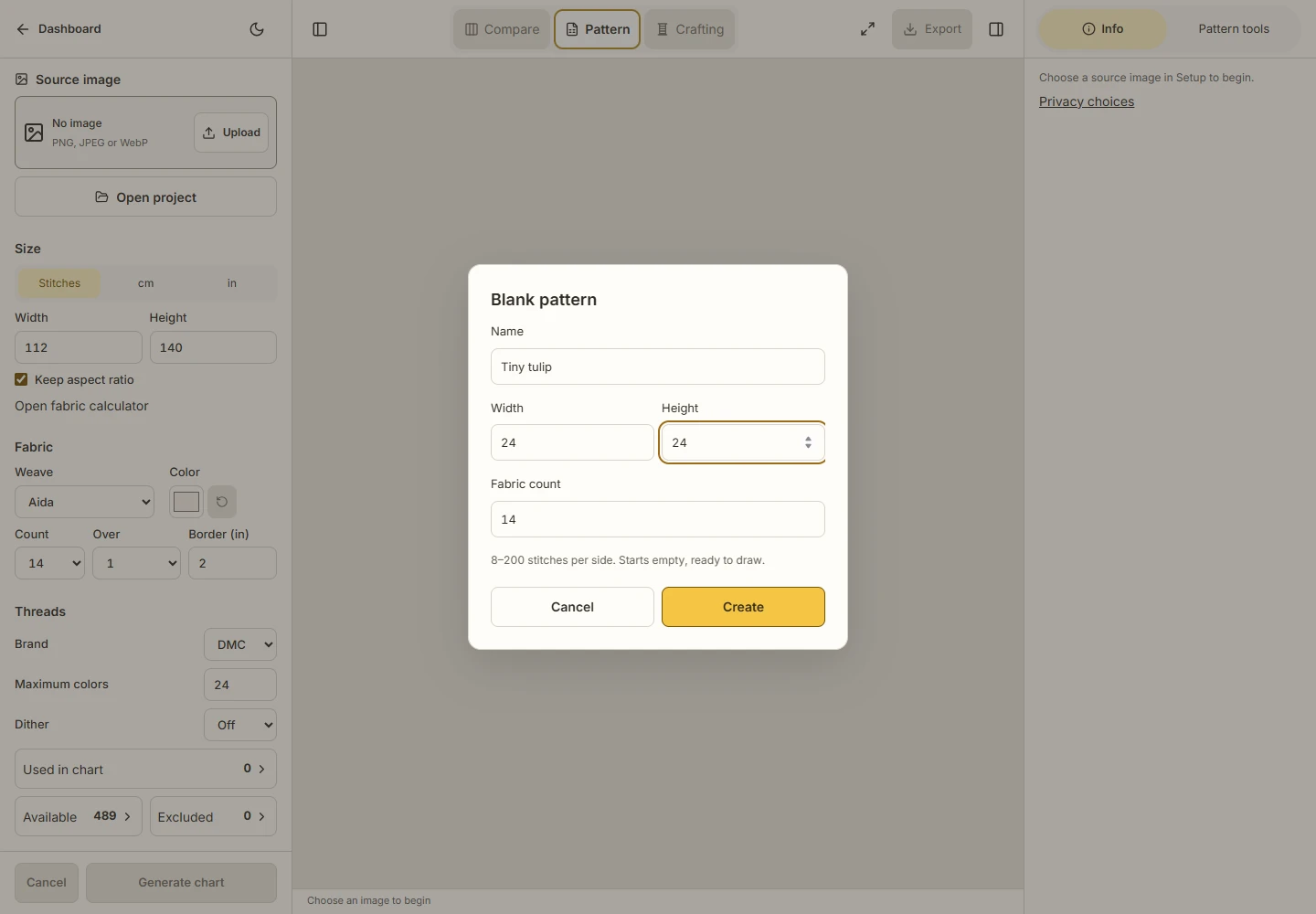This screenshot has height=914, width=1316.
Task: Open the fabric Count dropdown
Action: coord(49,563)
